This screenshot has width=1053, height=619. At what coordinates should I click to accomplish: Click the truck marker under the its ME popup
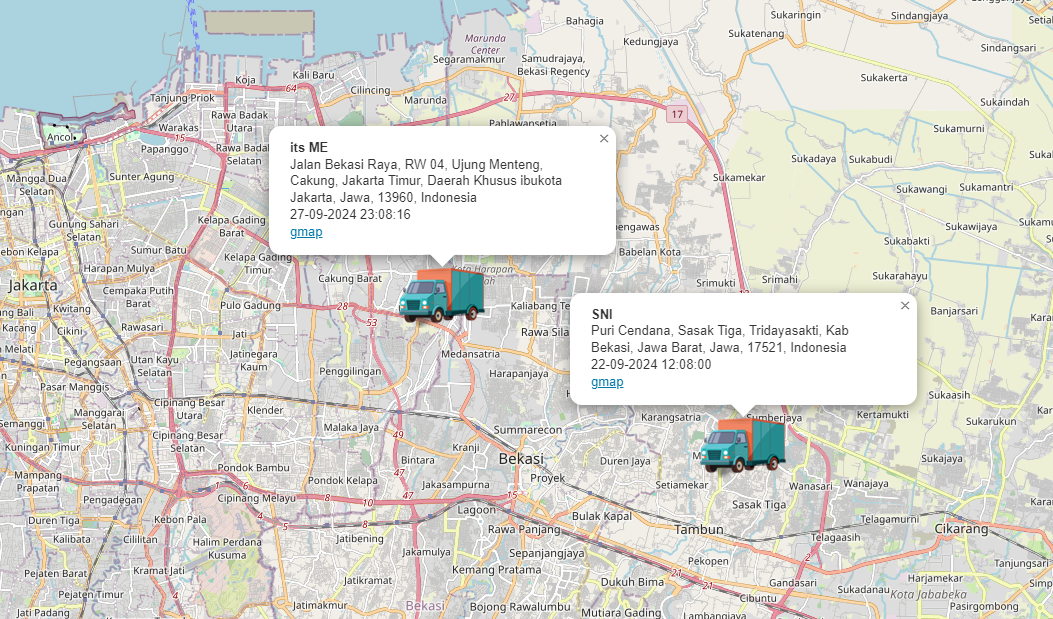440,295
